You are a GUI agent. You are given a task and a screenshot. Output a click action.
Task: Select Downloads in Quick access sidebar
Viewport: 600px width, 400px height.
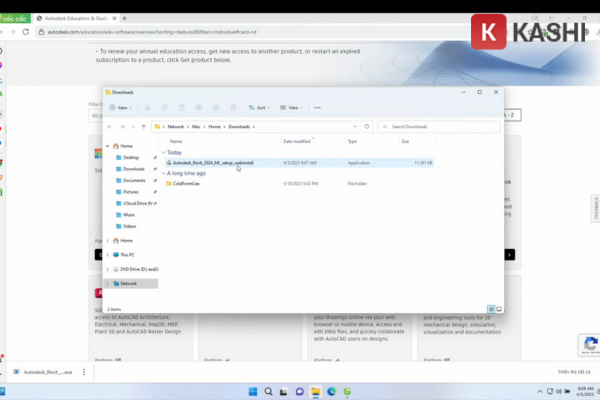click(x=133, y=169)
